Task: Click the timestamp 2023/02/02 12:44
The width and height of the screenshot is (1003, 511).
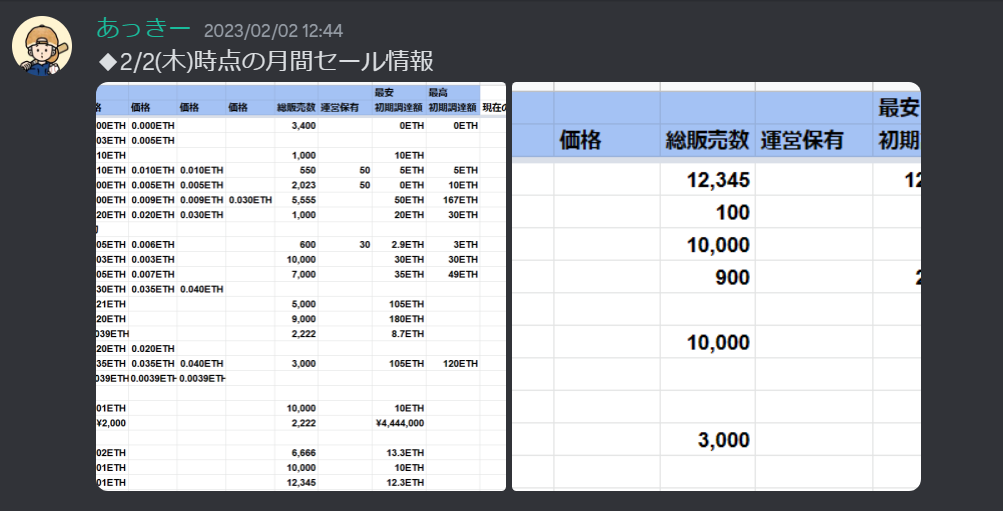Action: 273,30
